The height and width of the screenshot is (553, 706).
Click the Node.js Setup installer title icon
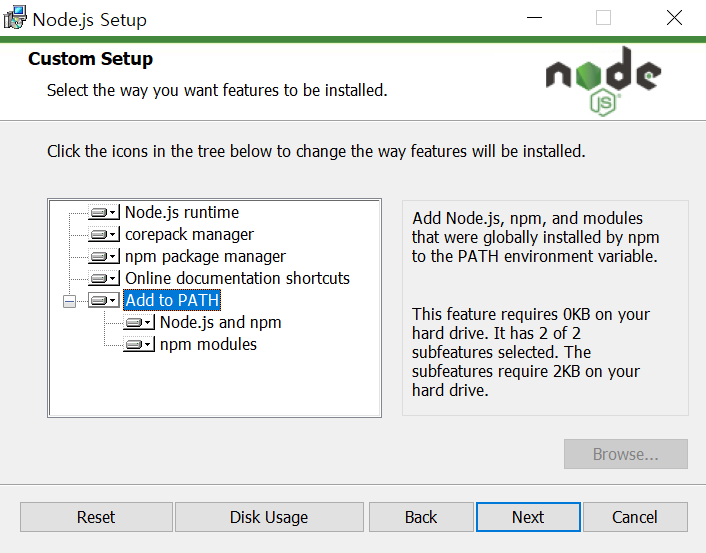[15, 18]
